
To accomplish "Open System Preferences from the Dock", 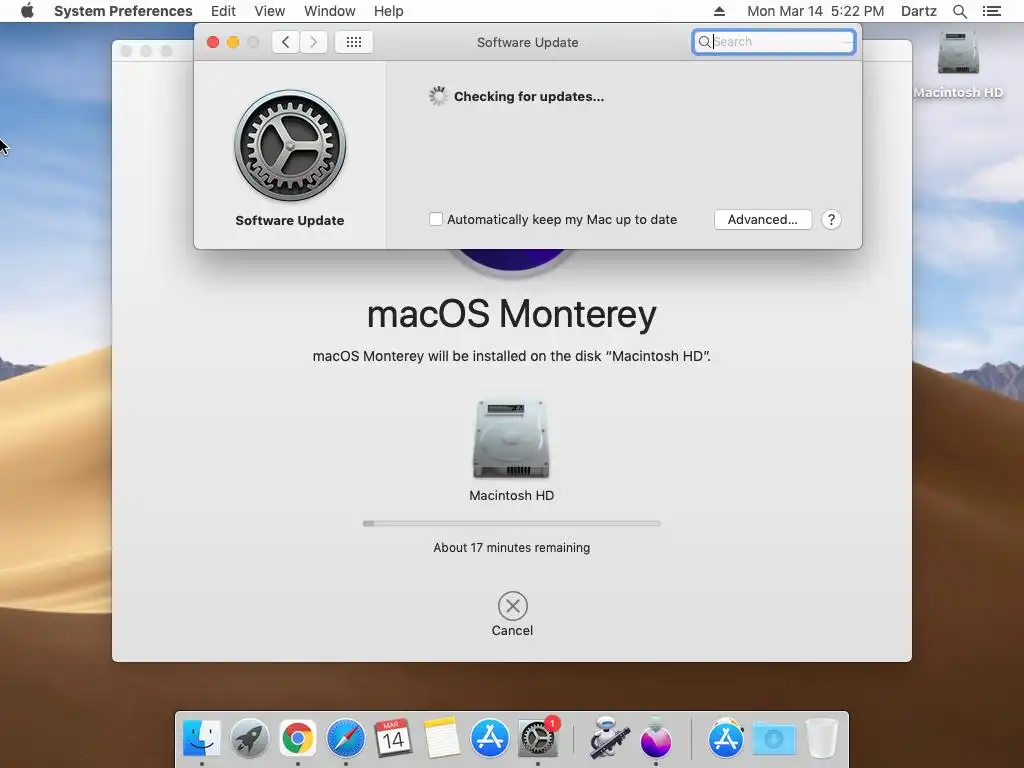I will (537, 739).
